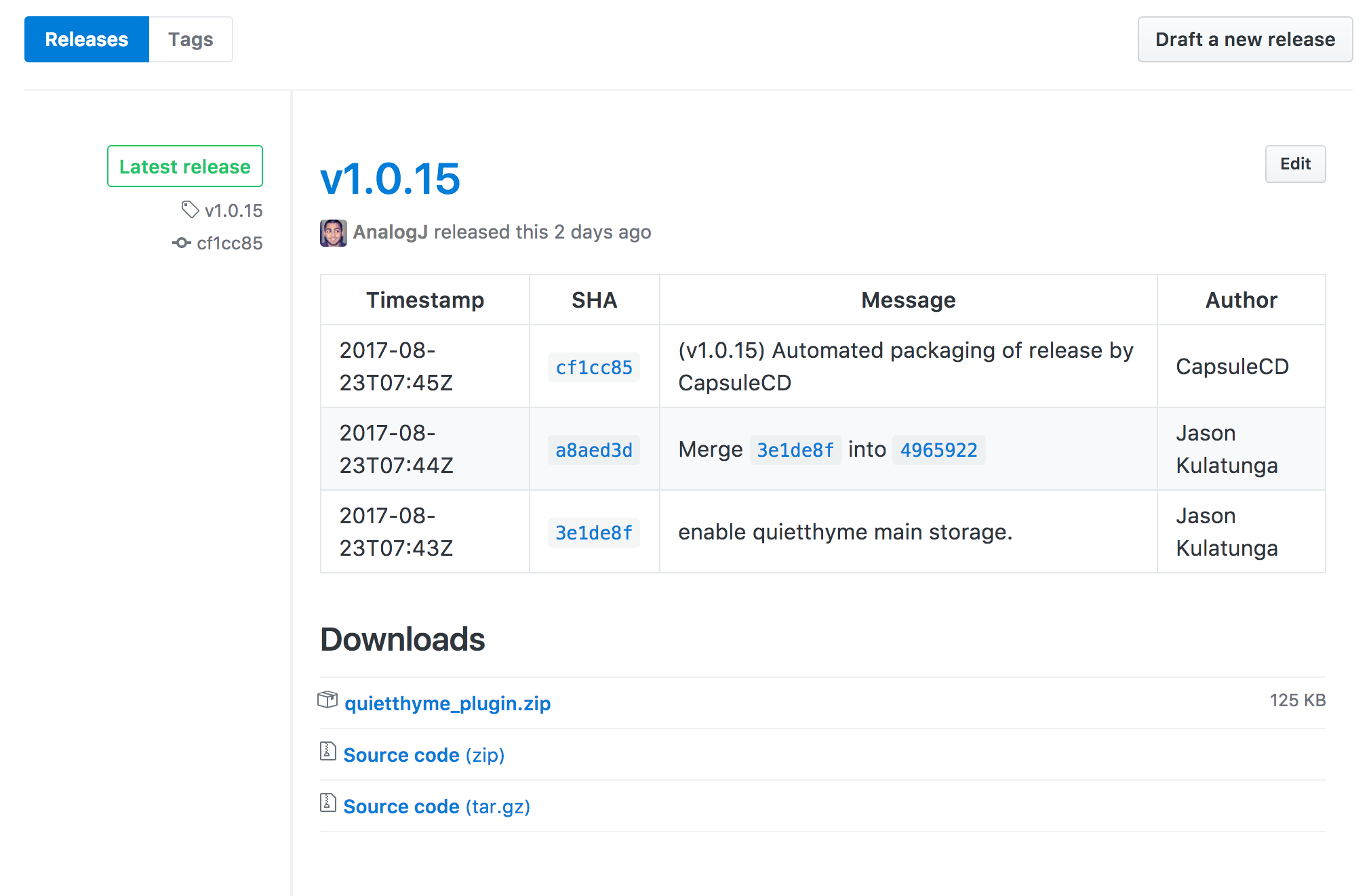Open the 3e1de8f SHA in the merge message
The width and height of the screenshot is (1371, 896).
(795, 450)
